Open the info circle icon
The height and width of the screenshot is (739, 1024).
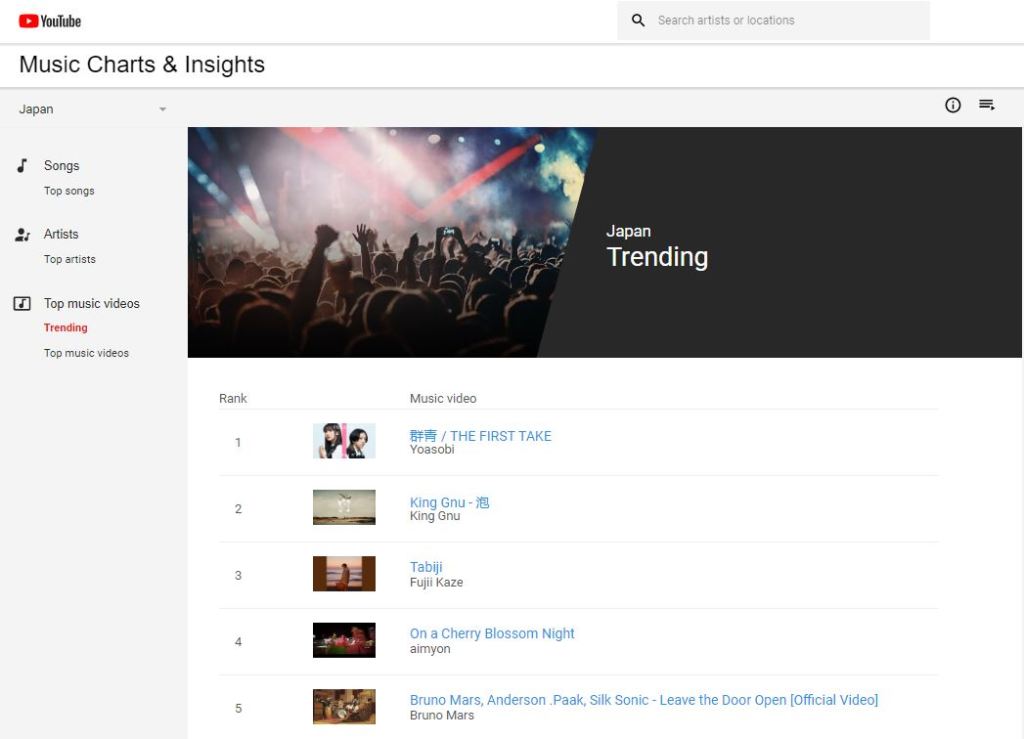(x=953, y=105)
